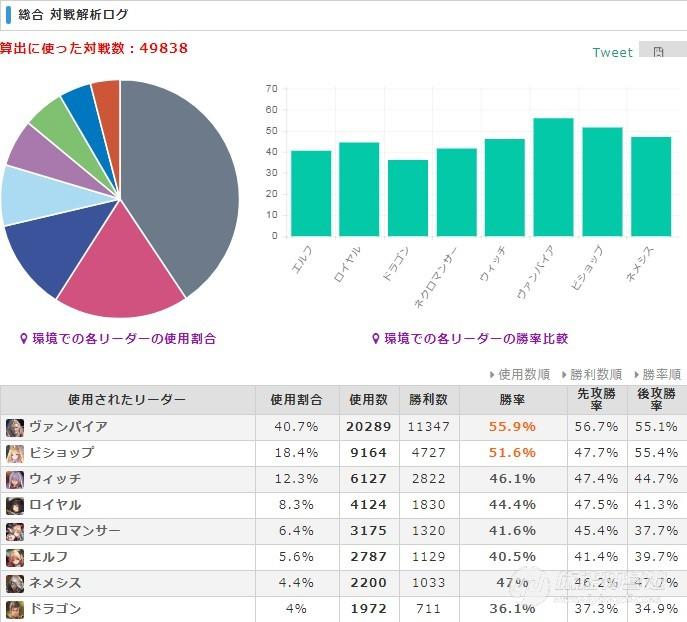Click the ロイヤル leader portrait icon
The width and height of the screenshot is (687, 622).
(15, 506)
